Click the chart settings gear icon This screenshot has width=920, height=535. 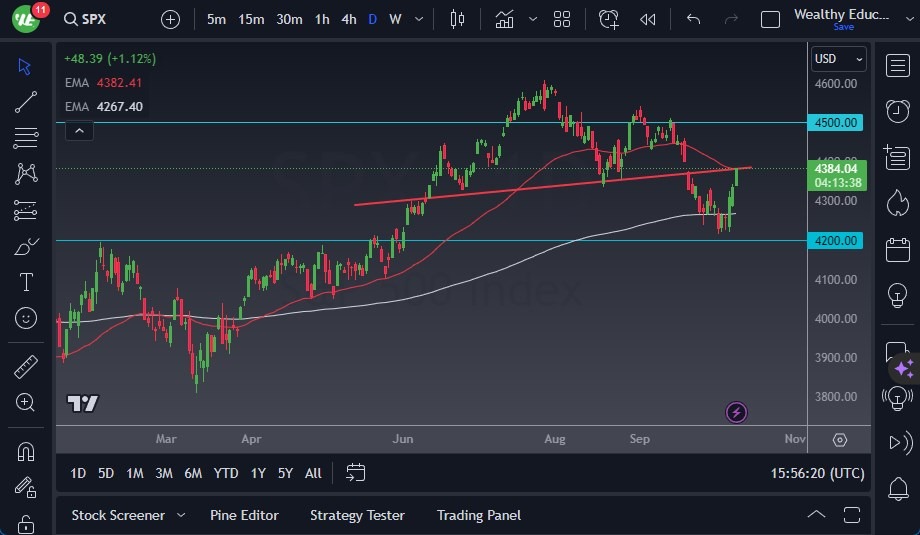point(840,440)
